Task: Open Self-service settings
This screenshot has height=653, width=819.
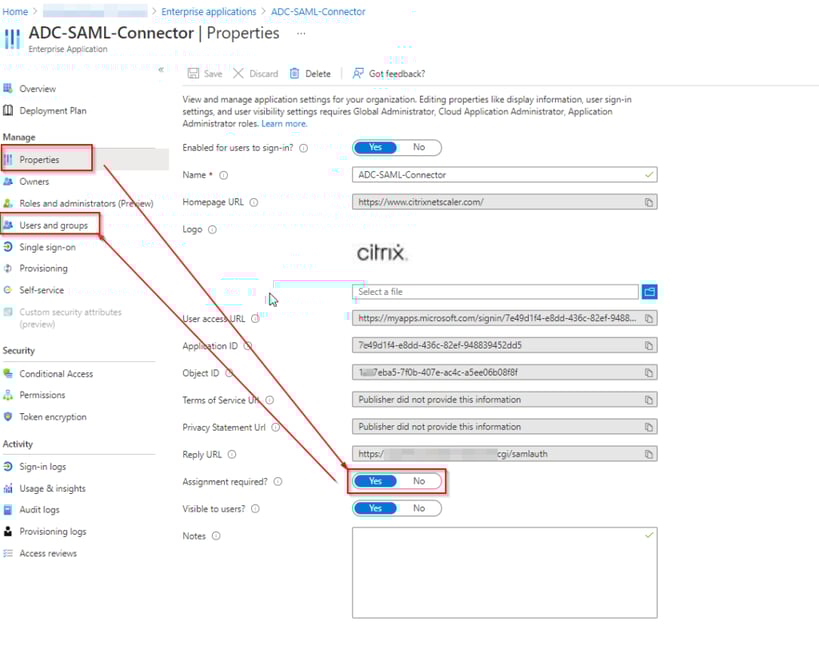Action: 41,290
